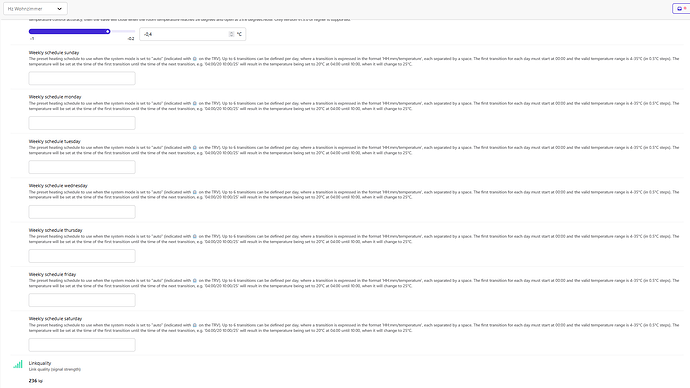Click the 'Weekly schedule sunday' label
Viewport: 690px width, 388px height.
[x=54, y=52]
